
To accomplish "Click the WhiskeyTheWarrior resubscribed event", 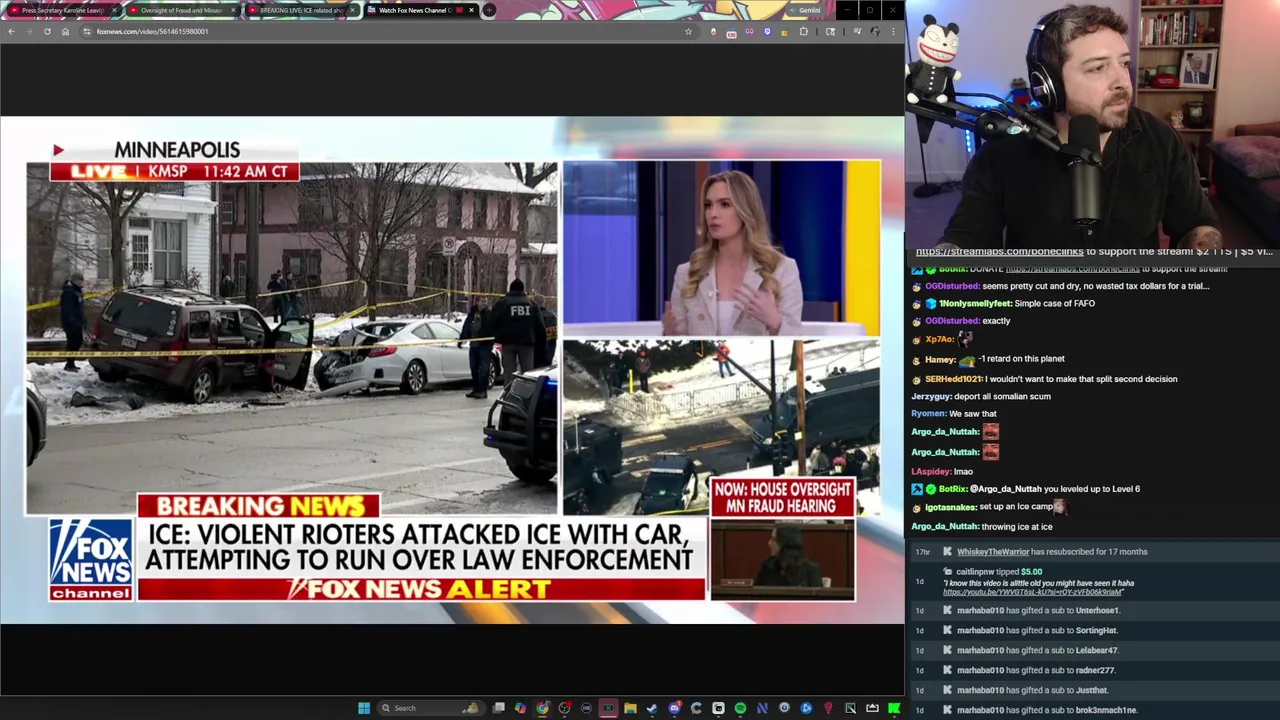I will click(1093, 552).
